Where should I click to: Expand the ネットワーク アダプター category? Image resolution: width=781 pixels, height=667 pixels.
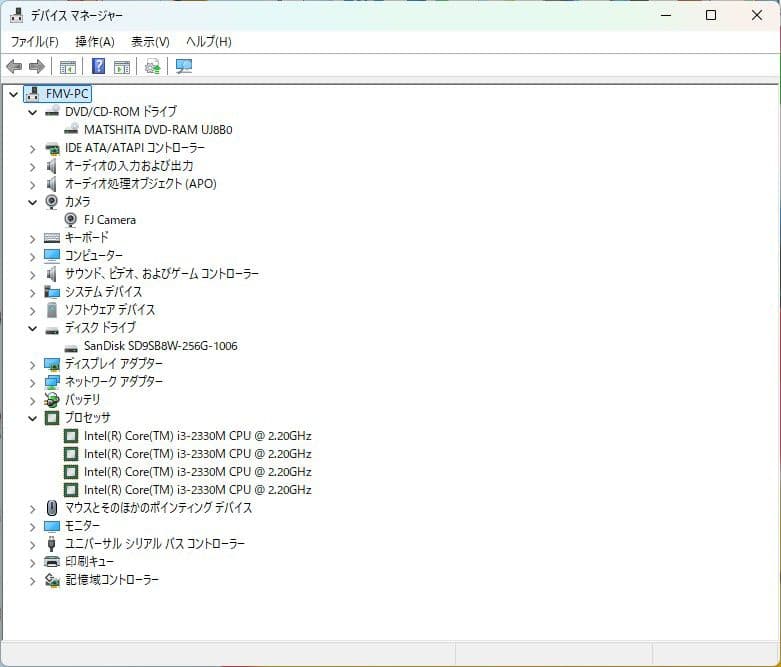coord(32,383)
